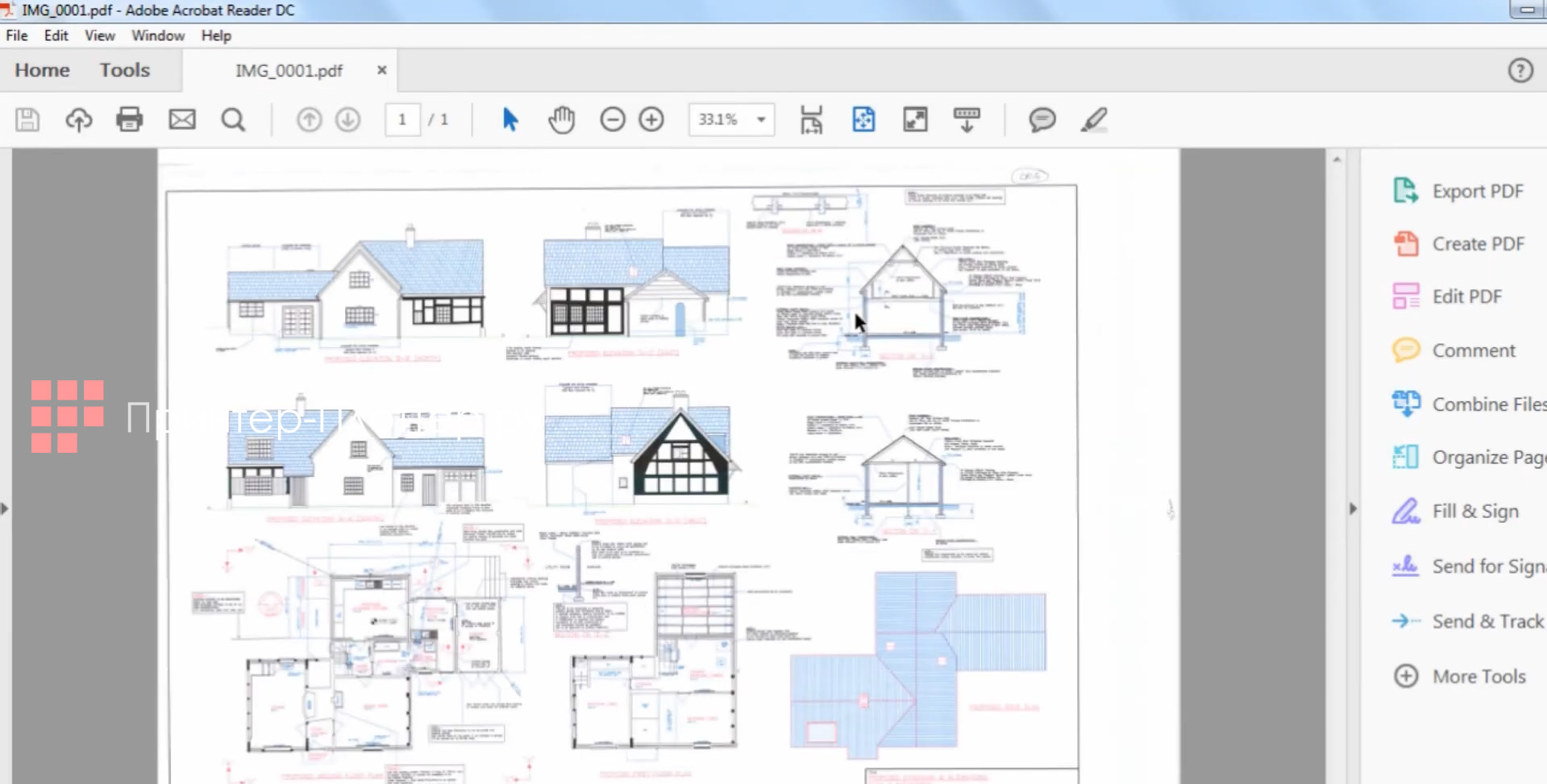Toggle full screen Read Mode

click(915, 120)
